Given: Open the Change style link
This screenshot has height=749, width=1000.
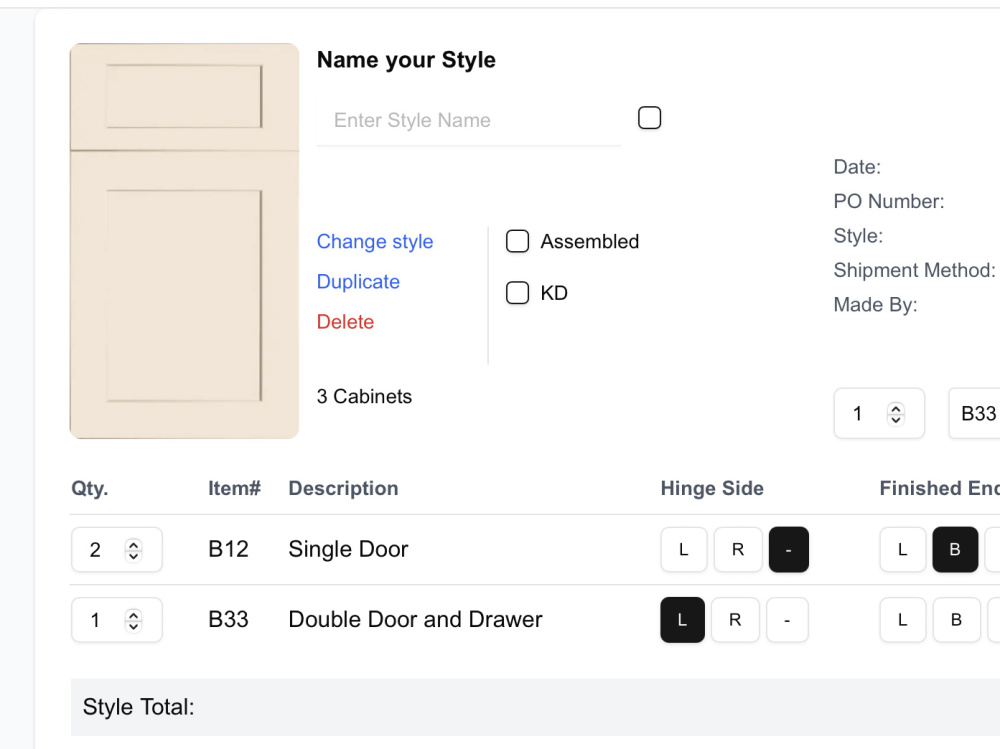Looking at the screenshot, I should point(375,242).
